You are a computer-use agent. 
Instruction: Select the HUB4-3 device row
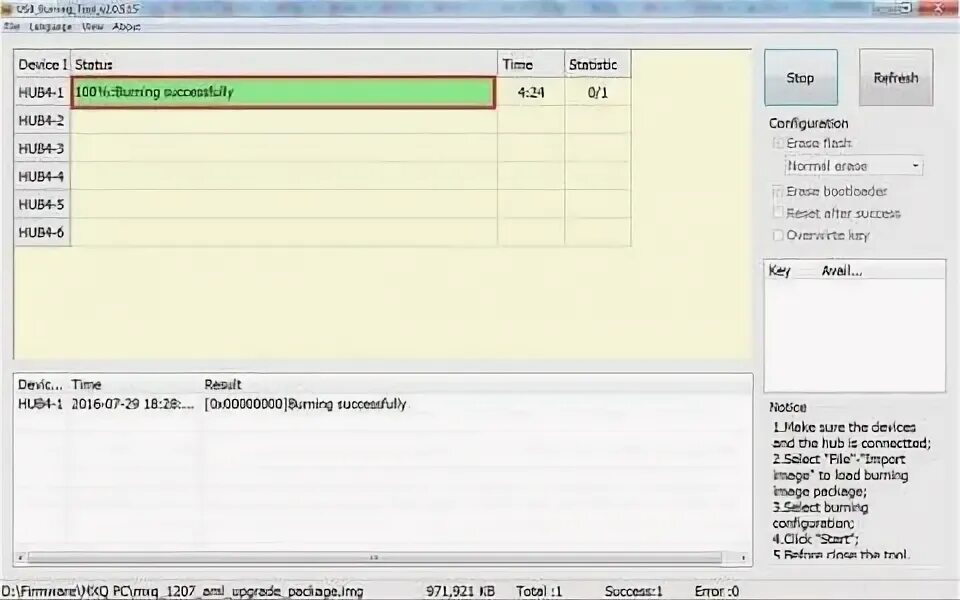322,148
